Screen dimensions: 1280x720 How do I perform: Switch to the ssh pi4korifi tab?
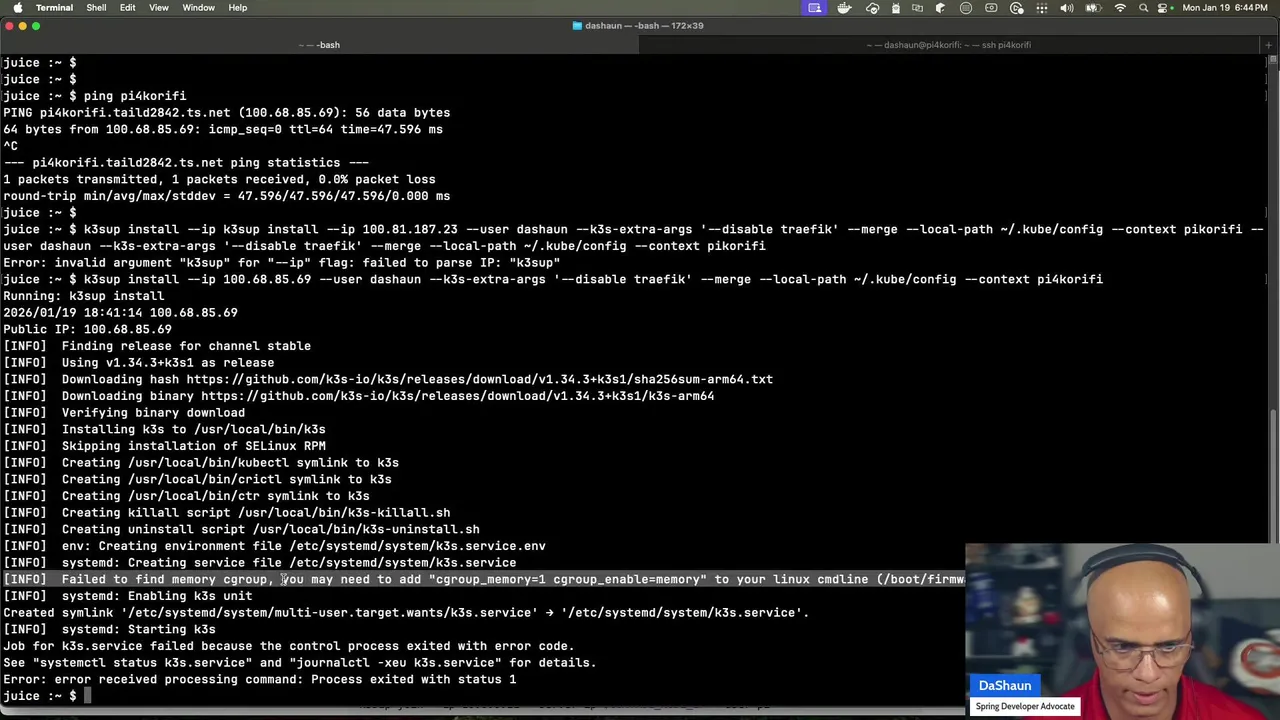click(948, 45)
